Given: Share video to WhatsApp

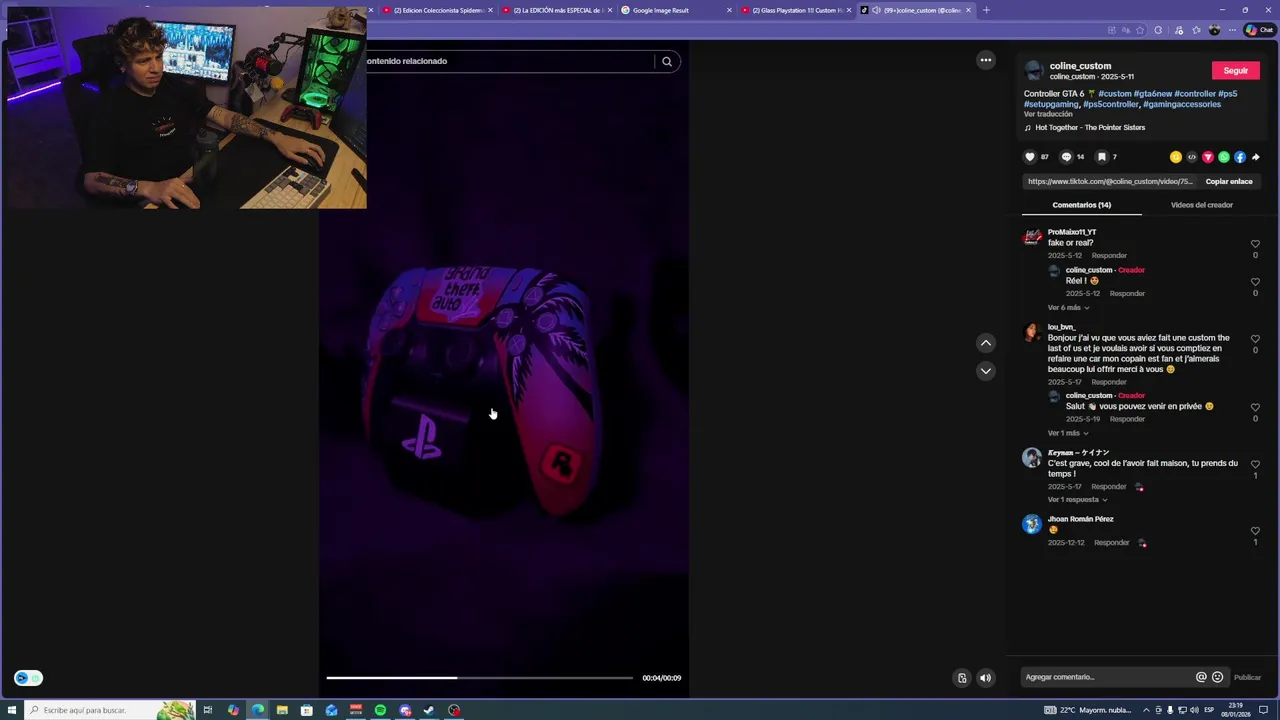Looking at the screenshot, I should (x=1224, y=157).
